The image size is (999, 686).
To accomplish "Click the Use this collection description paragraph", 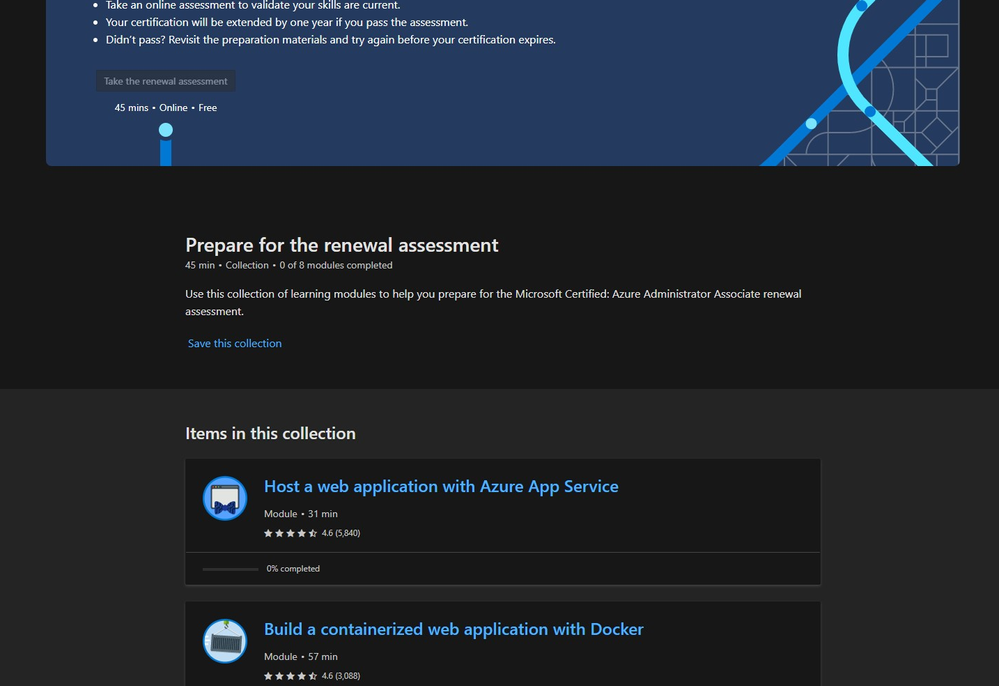I will 493,303.
